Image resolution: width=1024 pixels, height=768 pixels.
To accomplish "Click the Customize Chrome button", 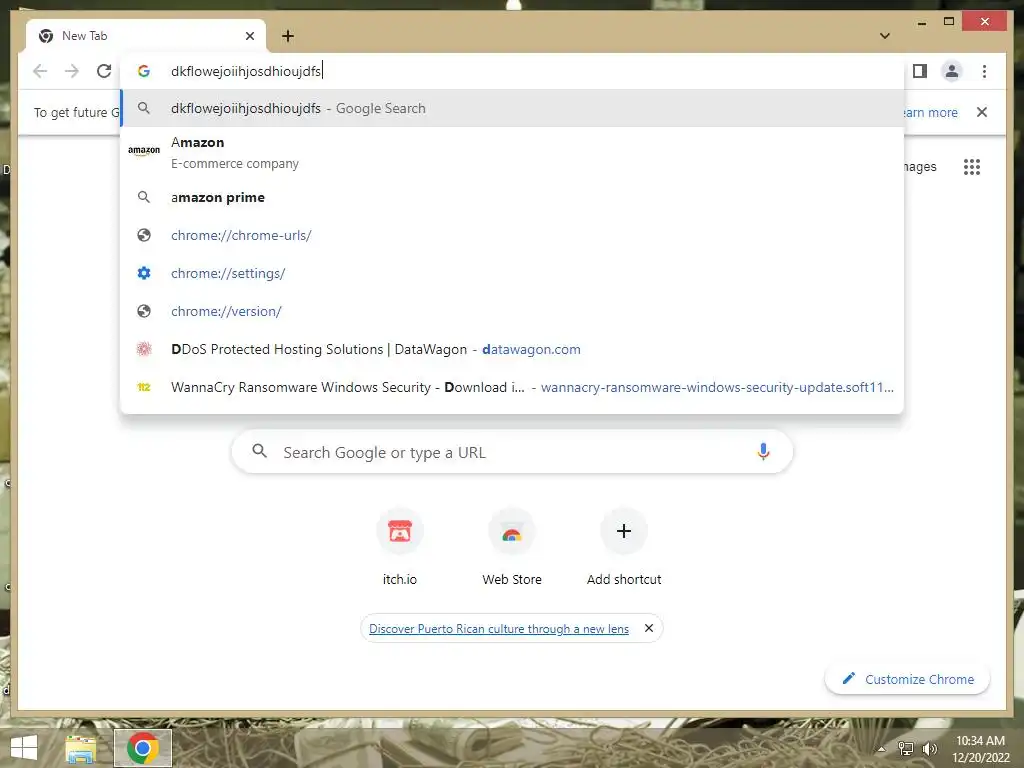I will click(x=908, y=679).
